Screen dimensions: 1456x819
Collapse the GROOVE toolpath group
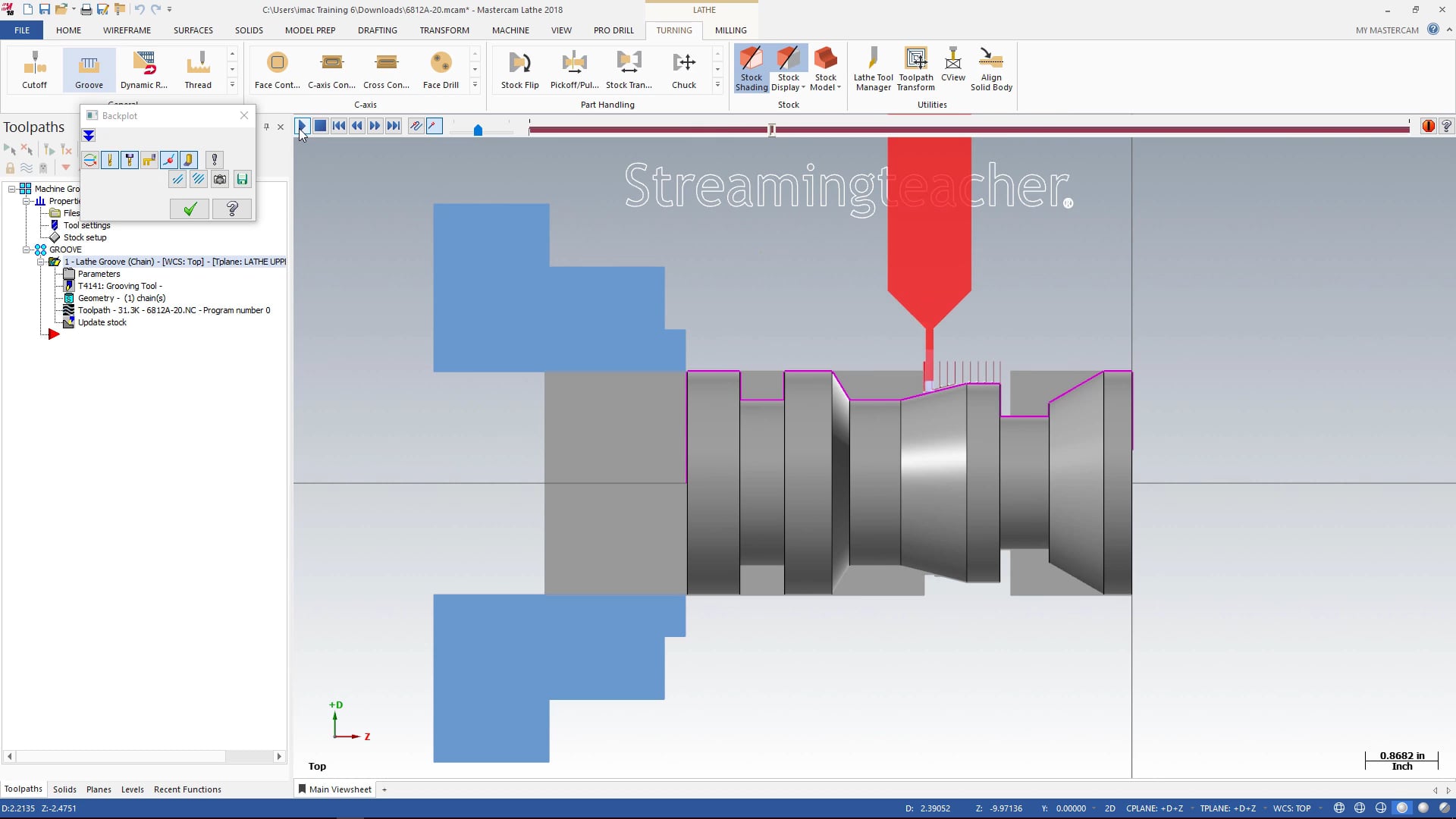(x=27, y=249)
